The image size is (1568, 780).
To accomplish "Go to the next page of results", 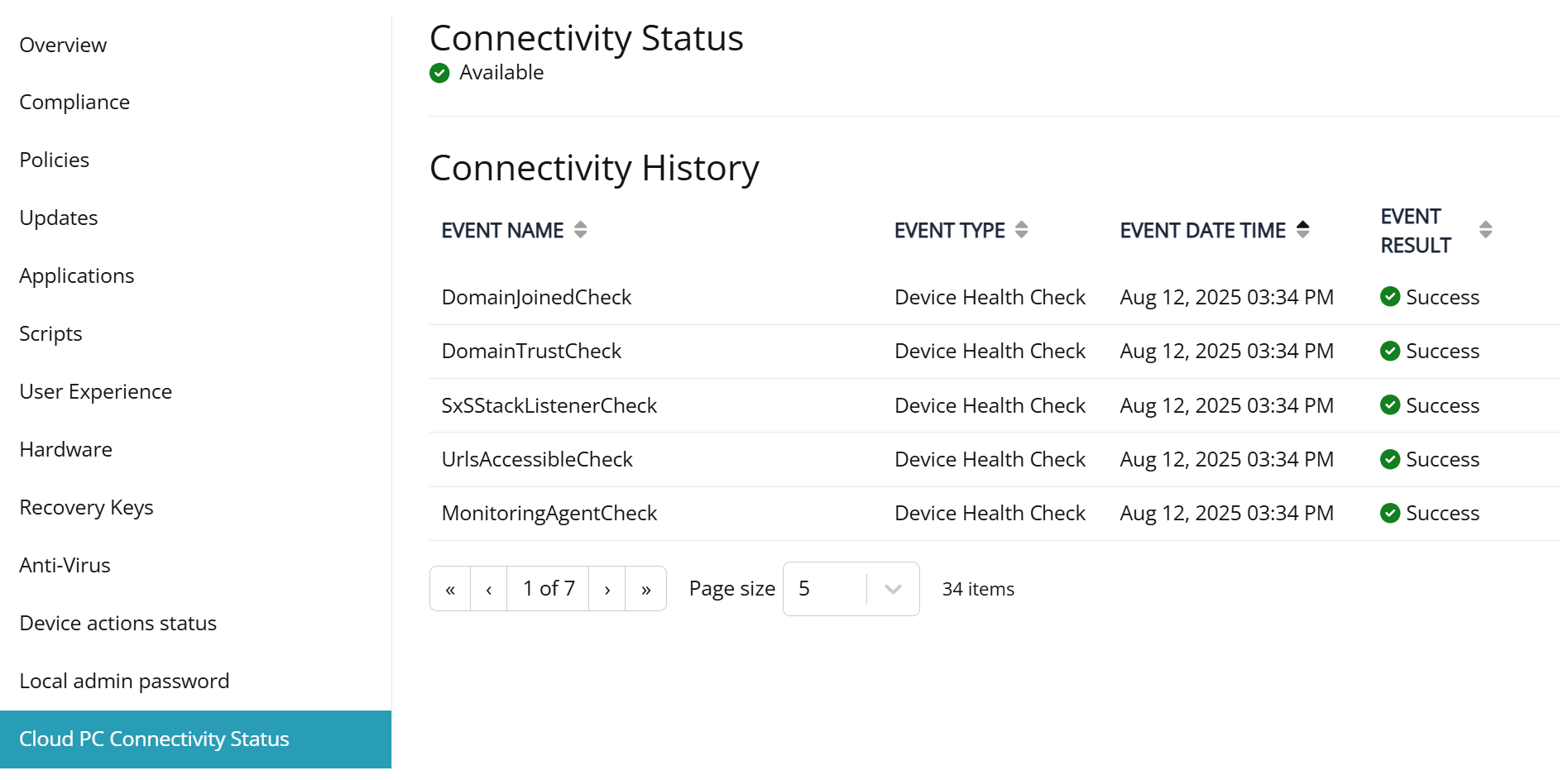I will pyautogui.click(x=607, y=589).
